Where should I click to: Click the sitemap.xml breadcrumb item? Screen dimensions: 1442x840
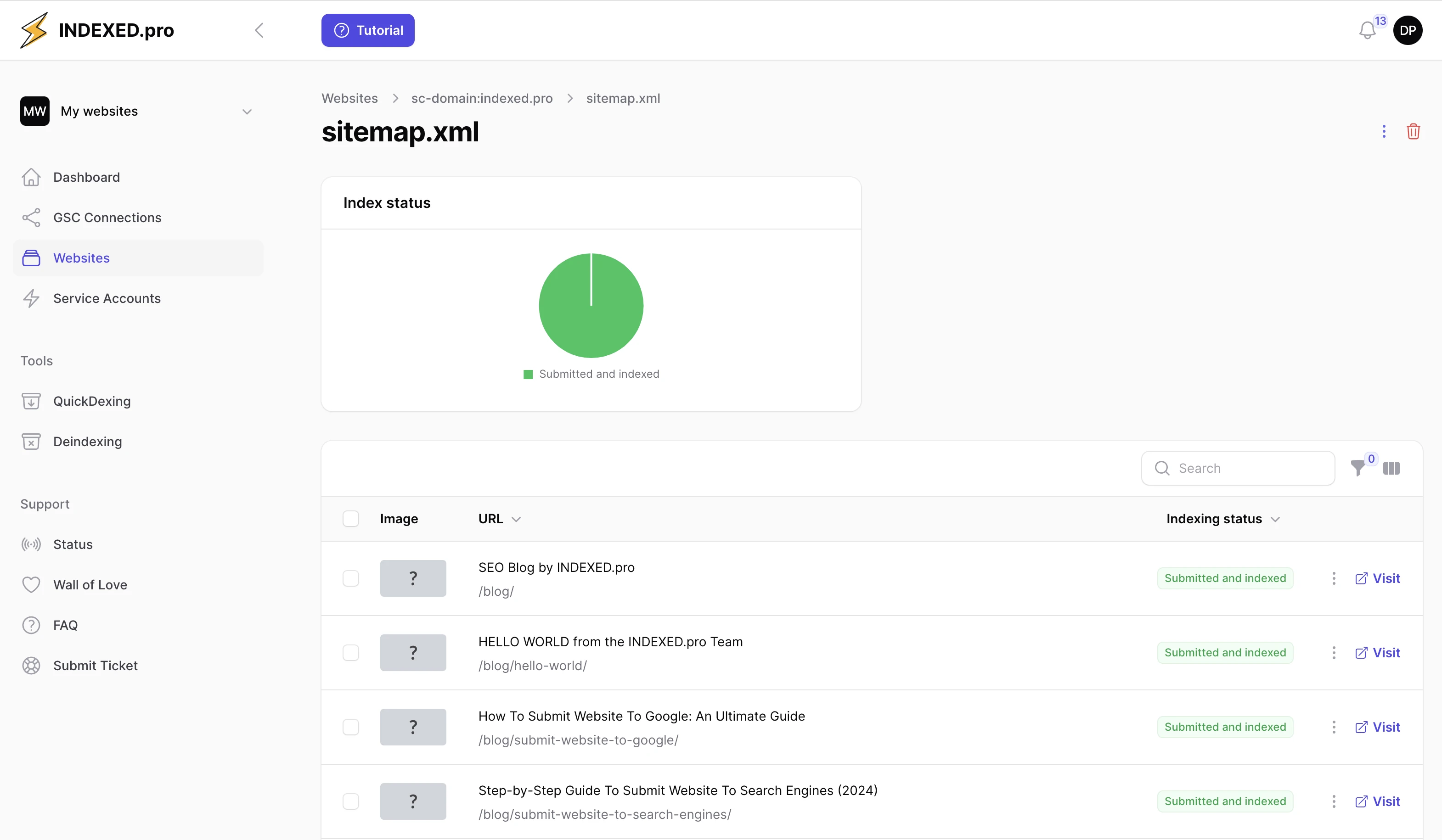(x=623, y=98)
